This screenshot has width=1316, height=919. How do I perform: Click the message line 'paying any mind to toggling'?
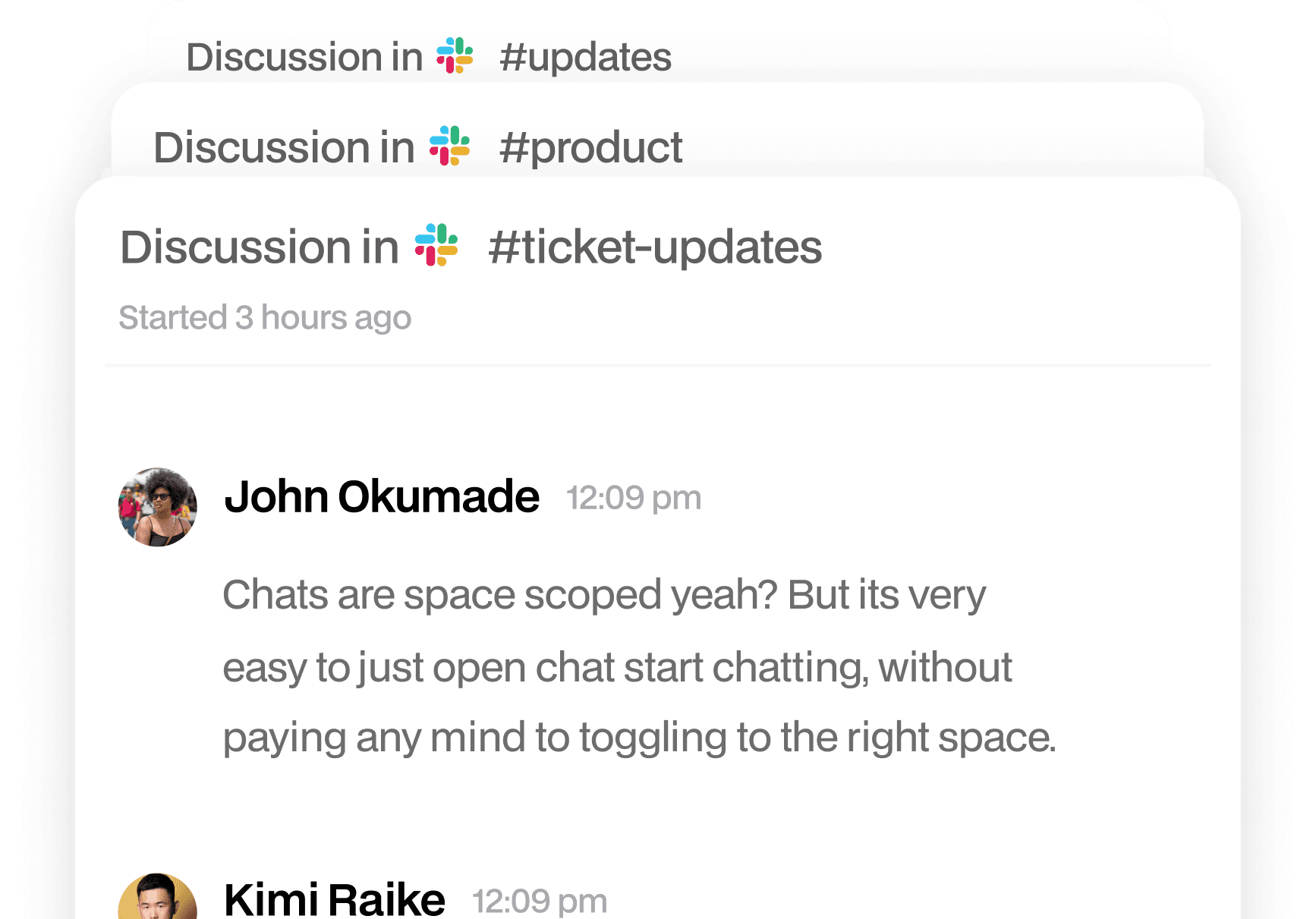(639, 737)
